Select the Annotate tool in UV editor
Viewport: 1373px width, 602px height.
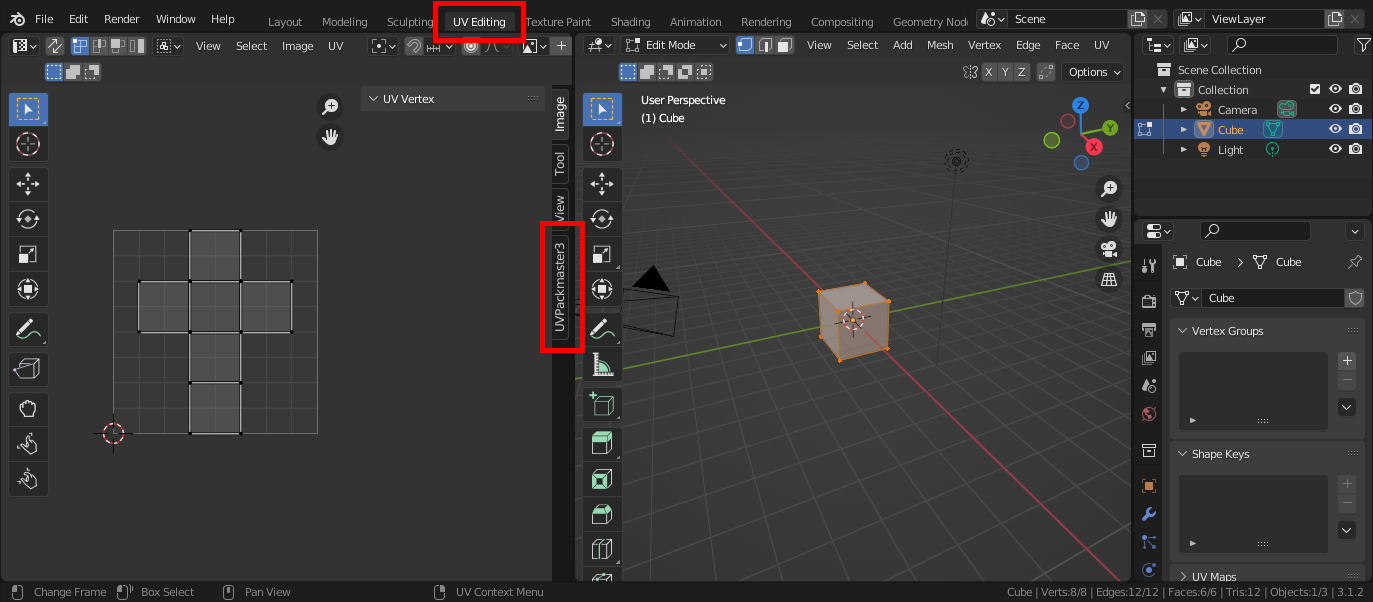(28, 329)
